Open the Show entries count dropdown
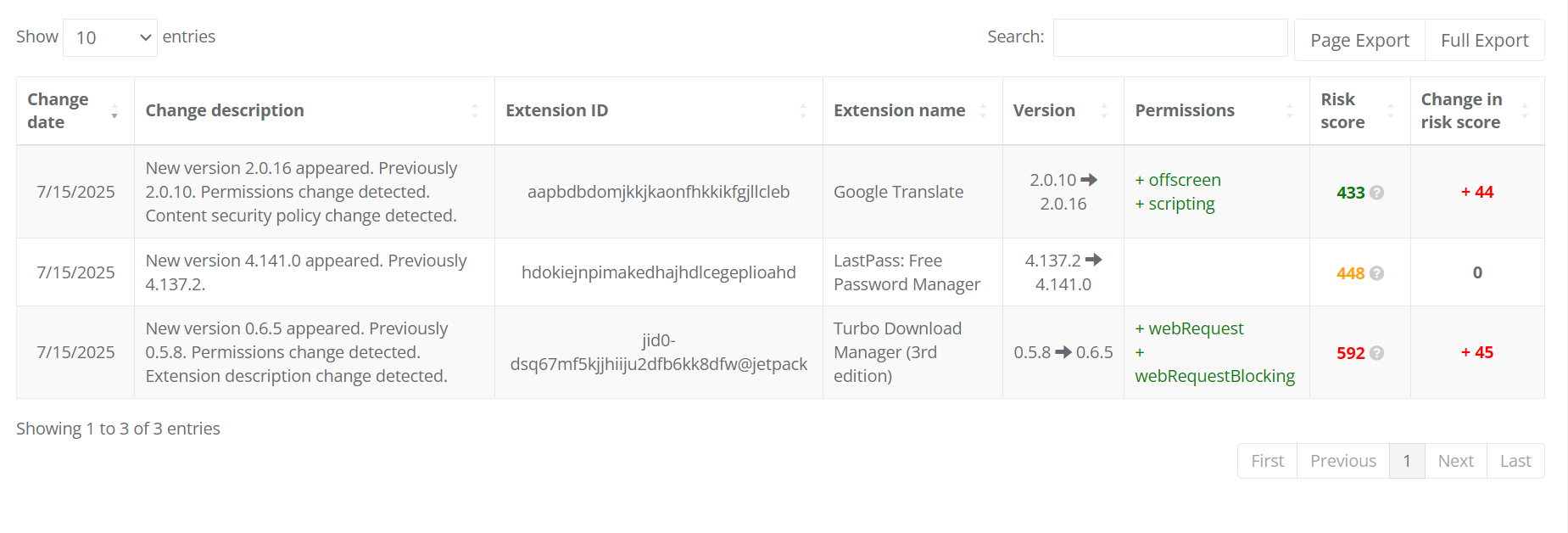Viewport: 1568px width, 533px height. 110,38
